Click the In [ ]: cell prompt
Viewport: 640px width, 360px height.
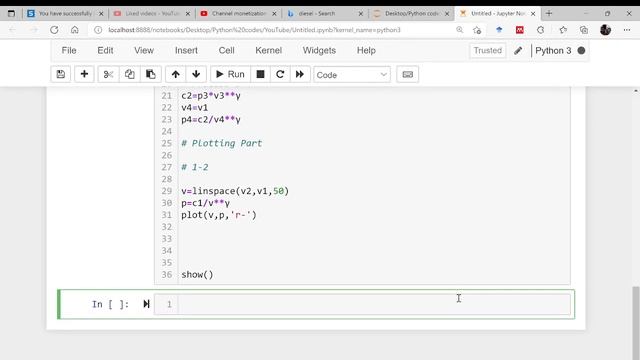click(110, 304)
